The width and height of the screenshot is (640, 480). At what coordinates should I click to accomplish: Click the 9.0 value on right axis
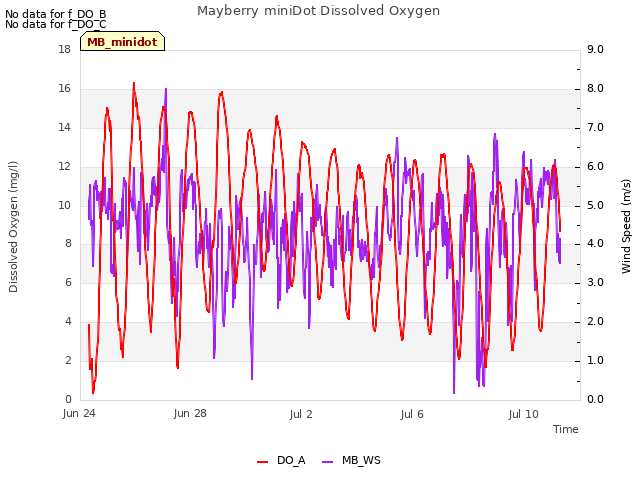[x=595, y=49]
